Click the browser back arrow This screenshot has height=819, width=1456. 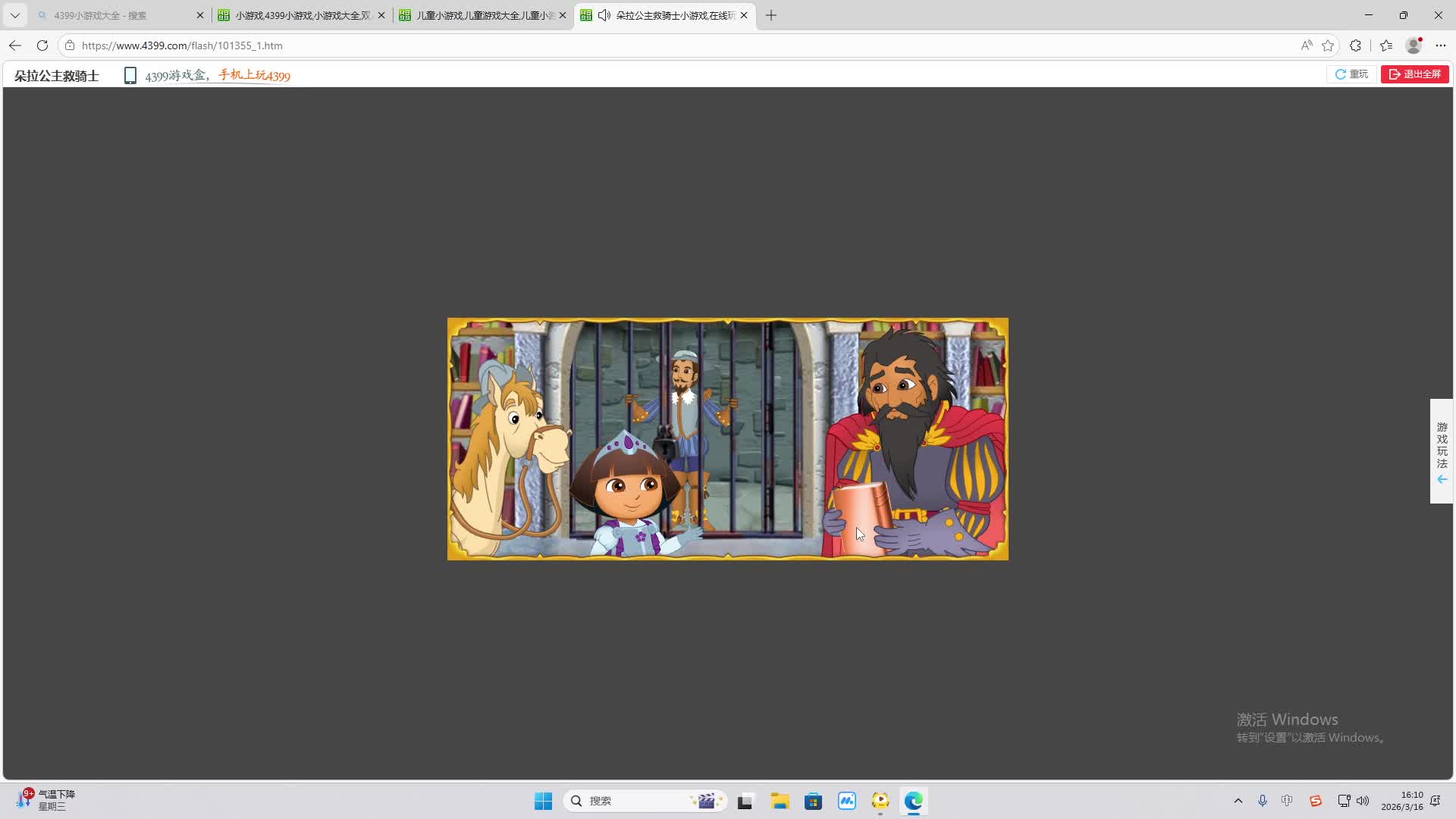(15, 45)
